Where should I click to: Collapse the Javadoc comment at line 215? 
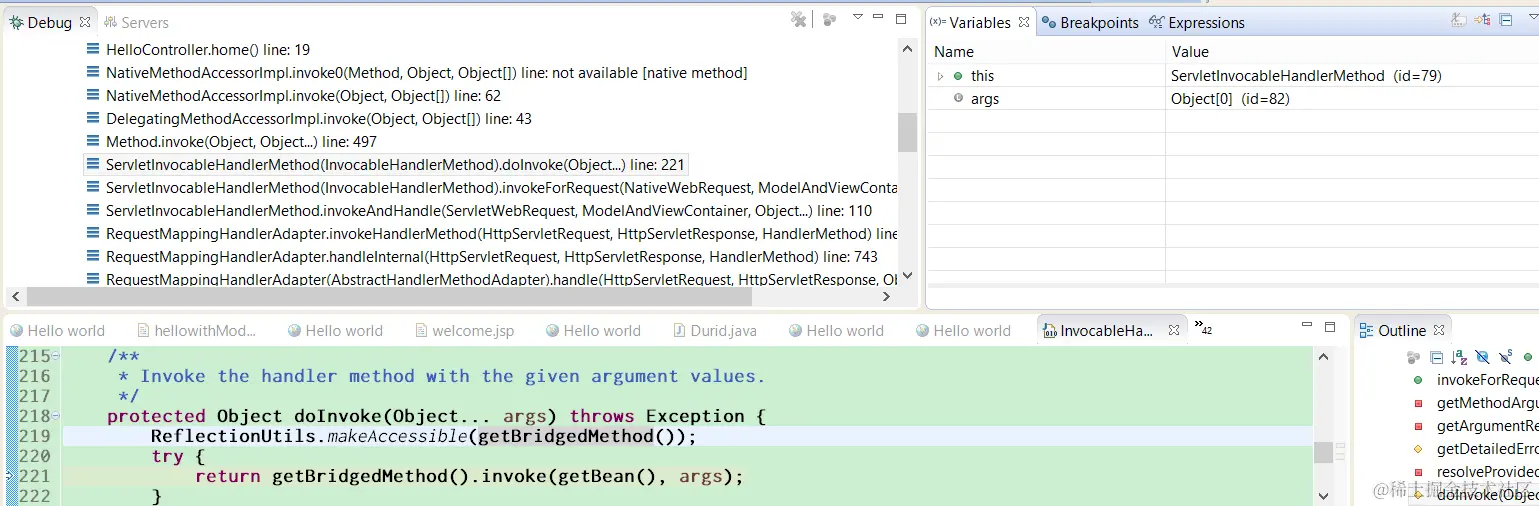click(56, 356)
